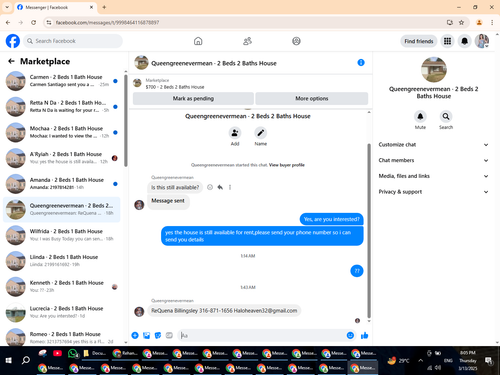Image resolution: width=500 pixels, height=375 pixels.
Task: Bookmark this page star icon
Action: pos(461,22)
